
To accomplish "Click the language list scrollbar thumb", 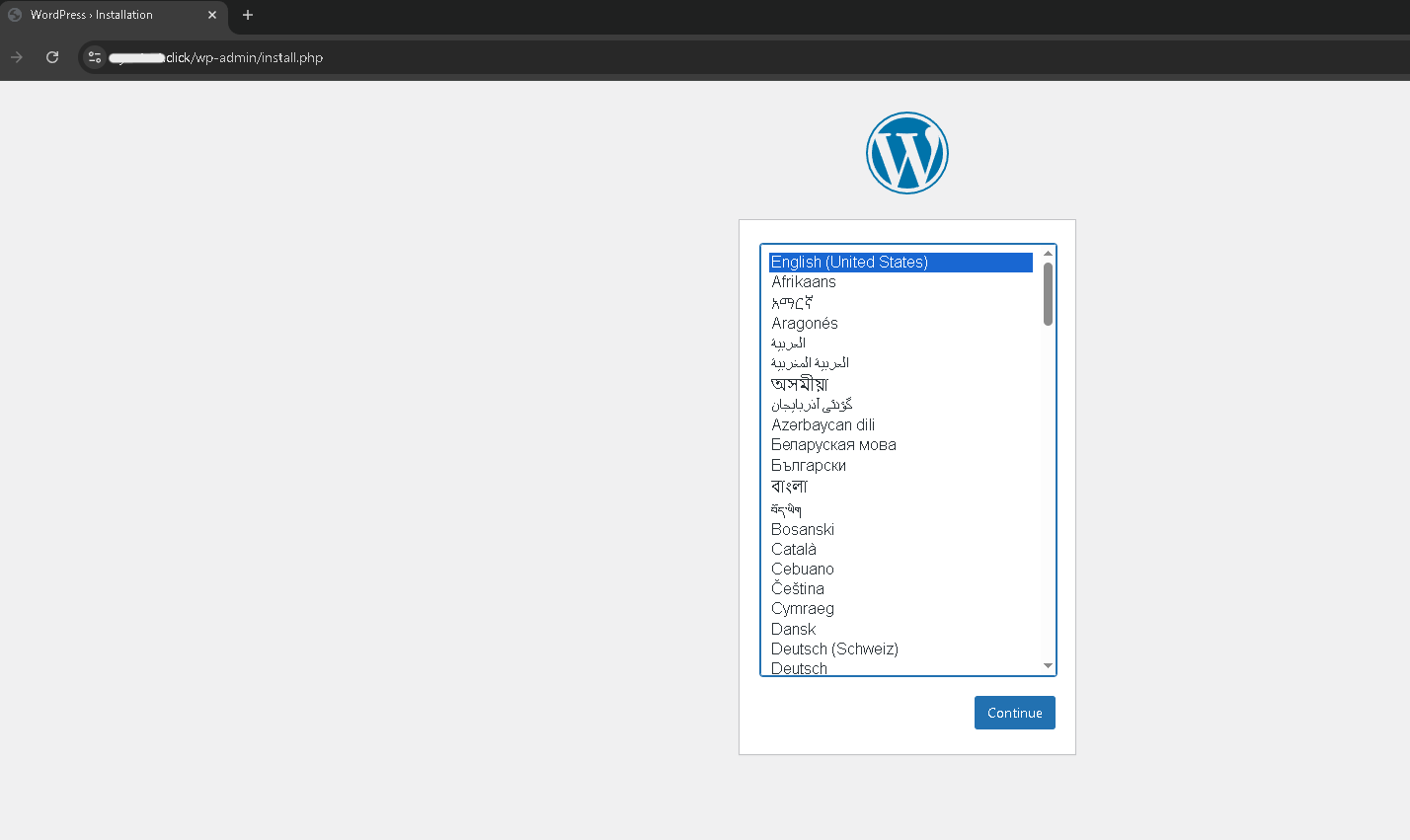I will (1048, 293).
